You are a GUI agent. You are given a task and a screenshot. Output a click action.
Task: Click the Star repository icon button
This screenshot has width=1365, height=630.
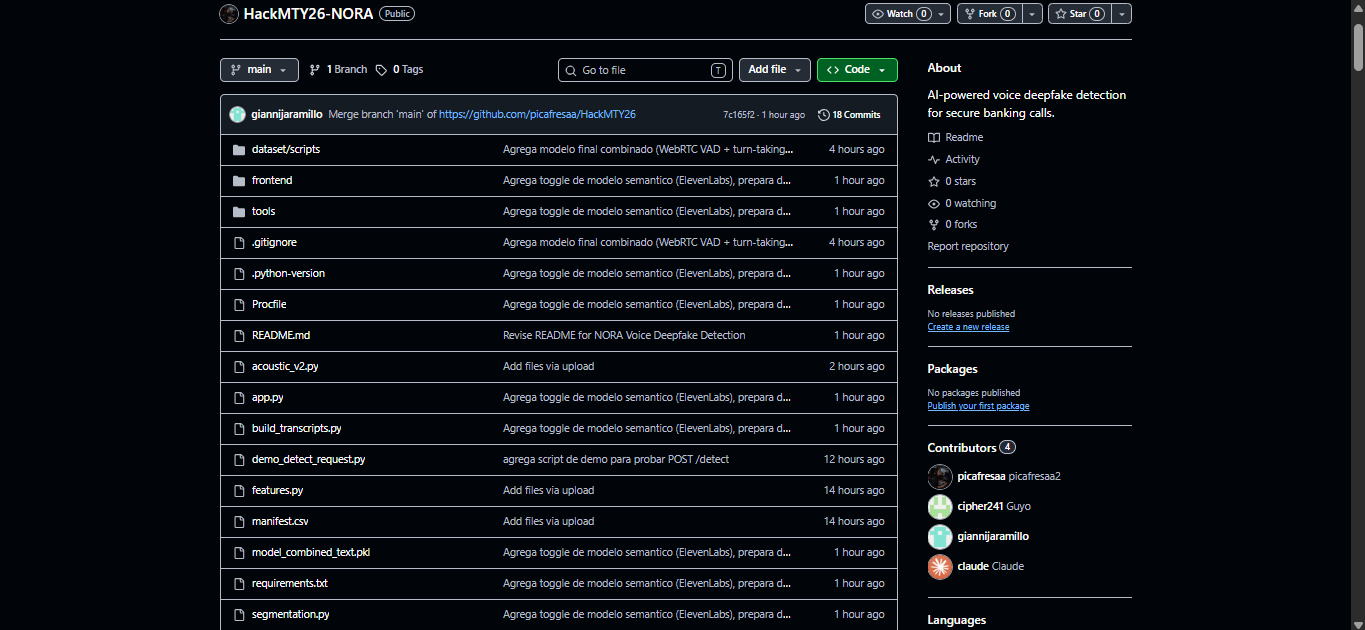[x=1061, y=14]
